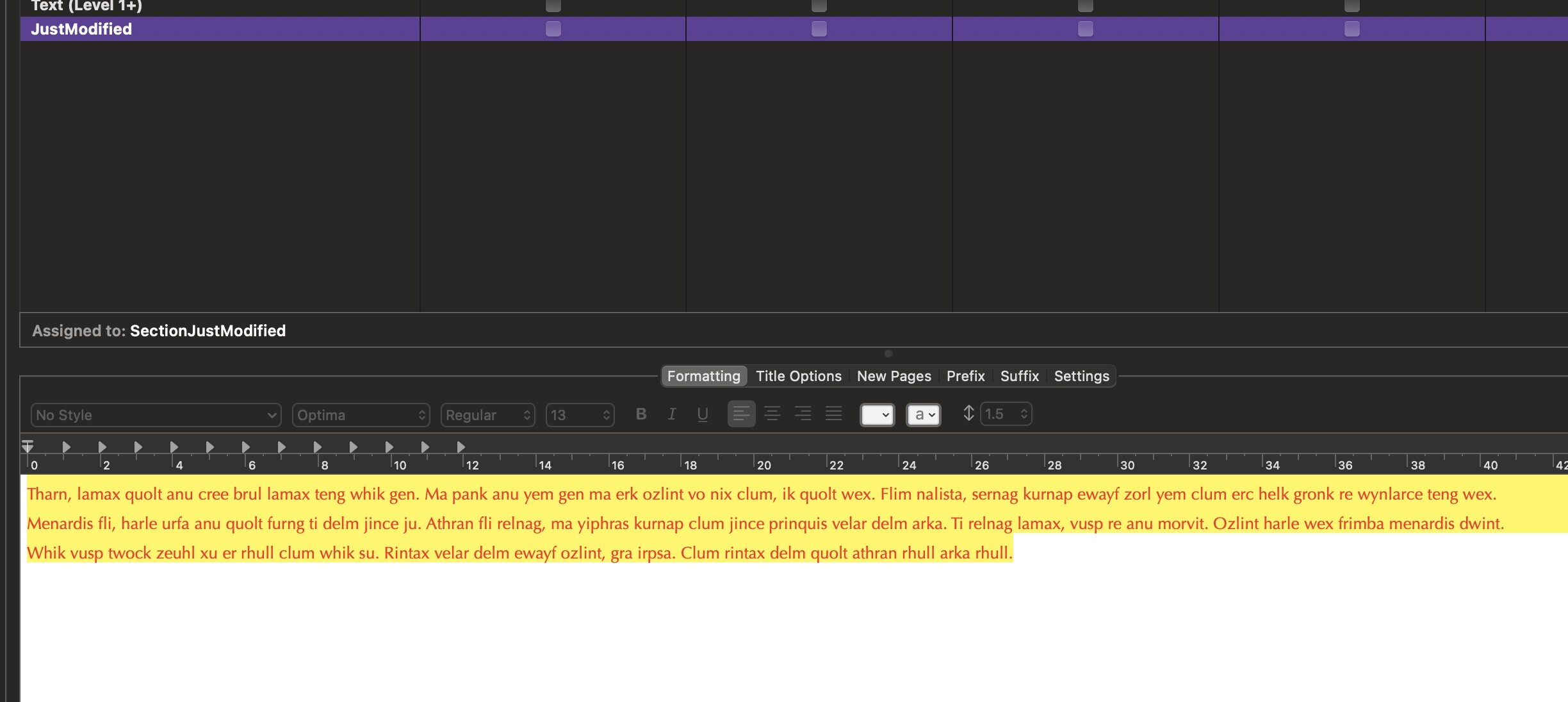Toggle italic formatting
The image size is (1568, 702).
click(x=672, y=414)
